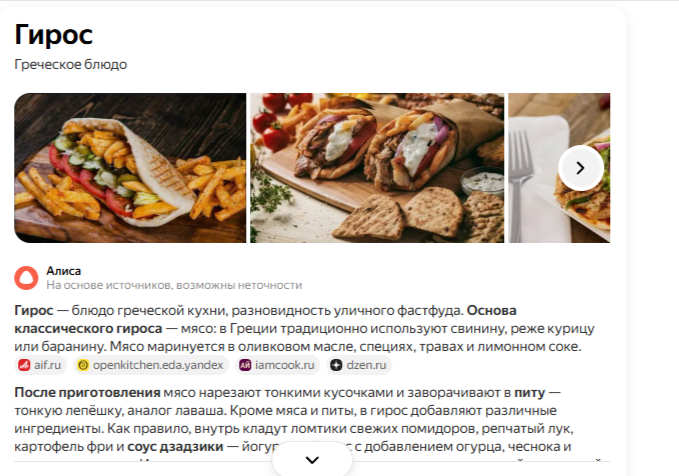This screenshot has width=679, height=476.
Task: Open the photo of two gyros wraps
Action: pyautogui.click(x=377, y=168)
